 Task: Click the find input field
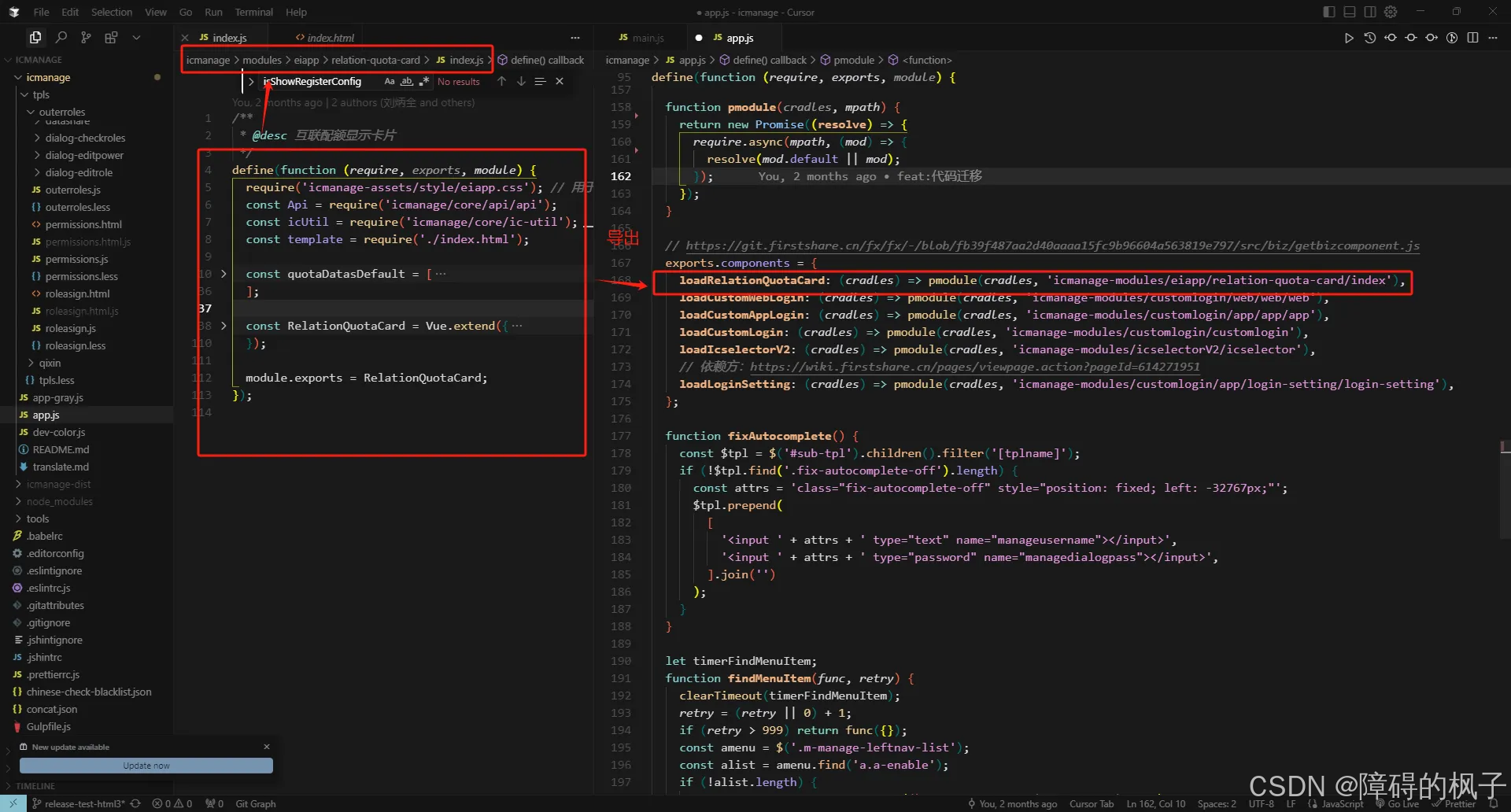point(323,81)
